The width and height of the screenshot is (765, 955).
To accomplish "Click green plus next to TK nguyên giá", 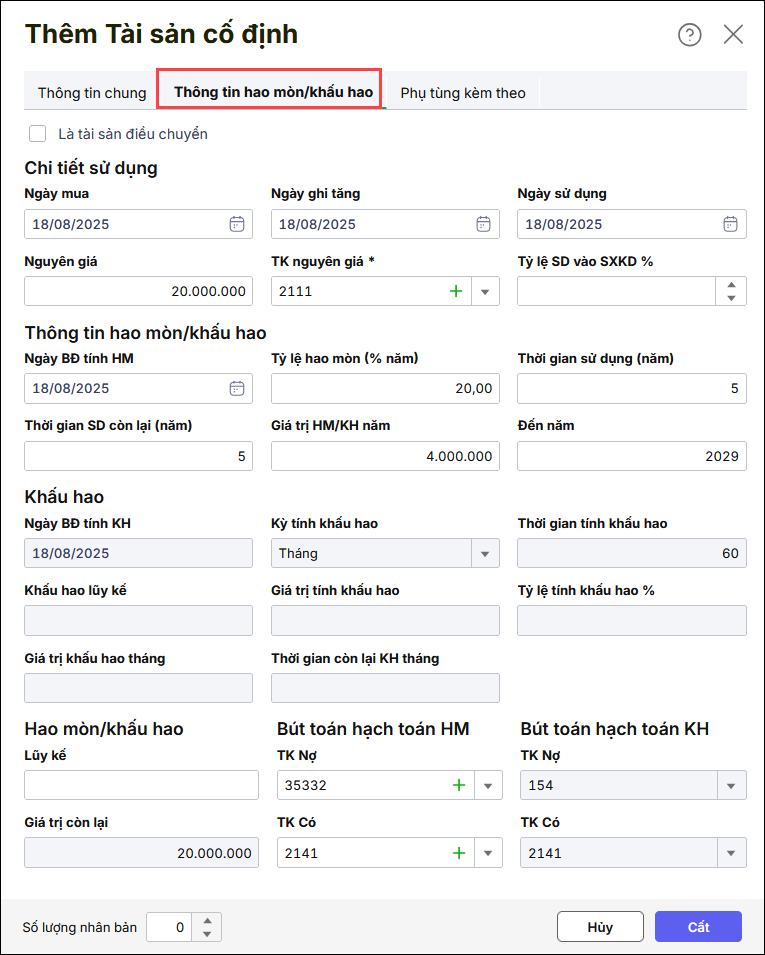I will (x=457, y=291).
